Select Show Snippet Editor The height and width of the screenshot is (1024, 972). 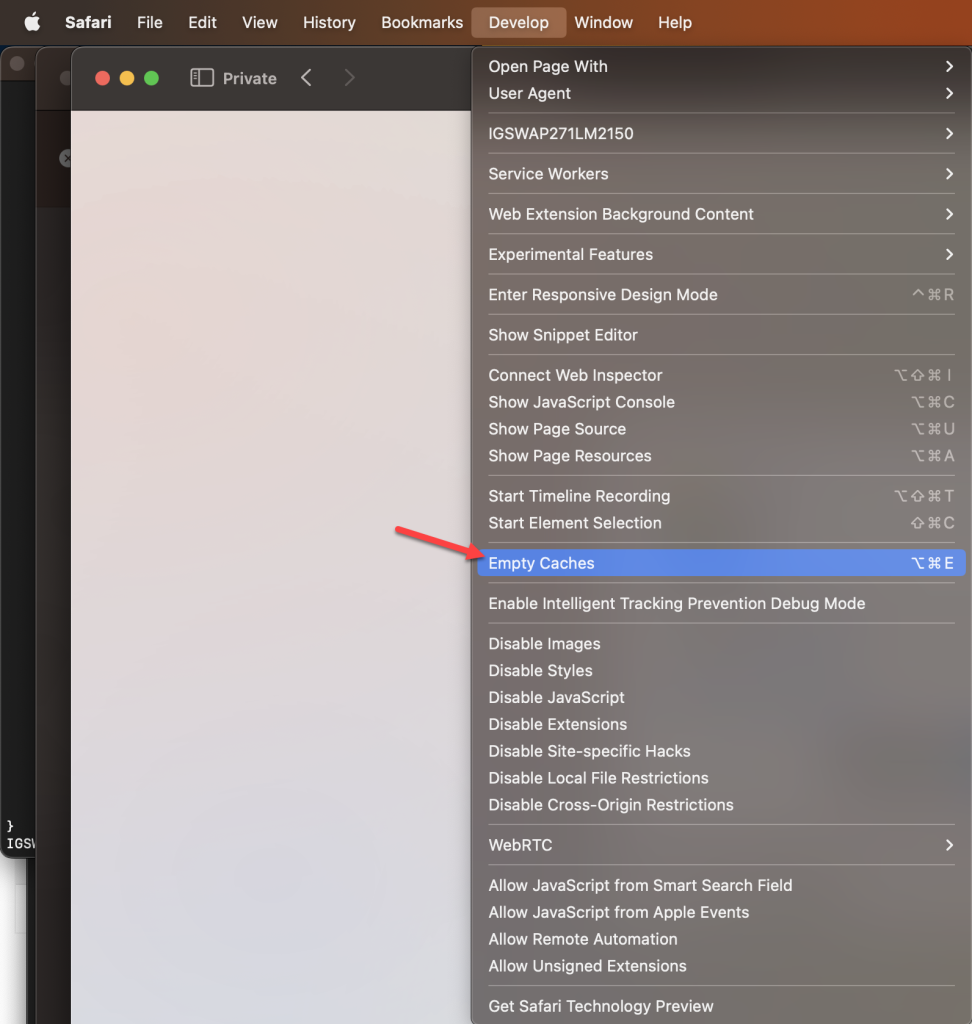(x=721, y=335)
